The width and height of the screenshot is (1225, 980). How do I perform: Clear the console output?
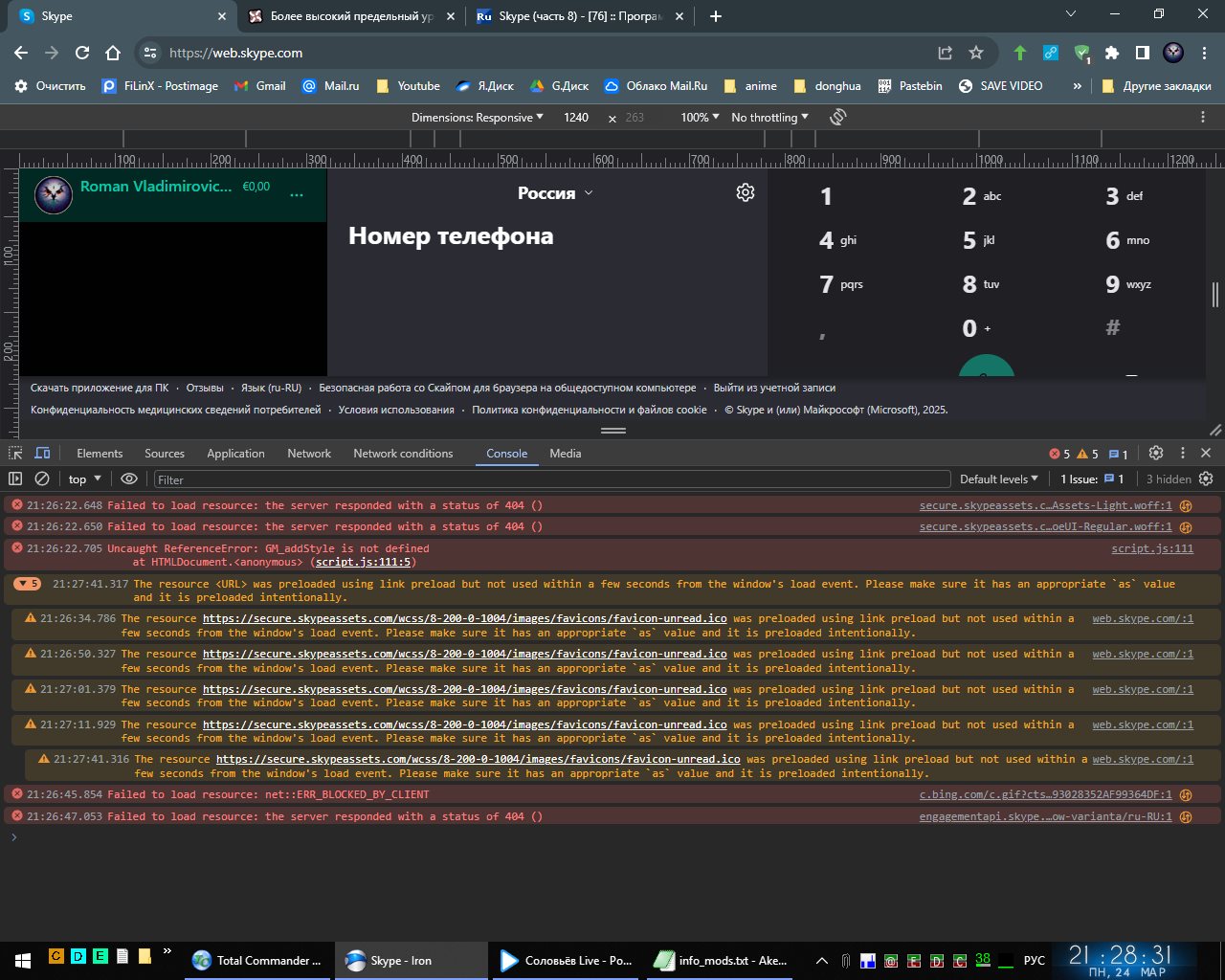coord(42,479)
